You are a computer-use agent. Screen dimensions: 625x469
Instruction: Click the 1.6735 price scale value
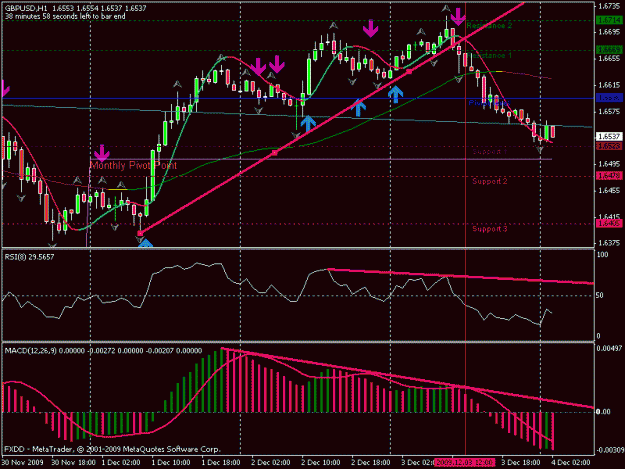pos(609,6)
